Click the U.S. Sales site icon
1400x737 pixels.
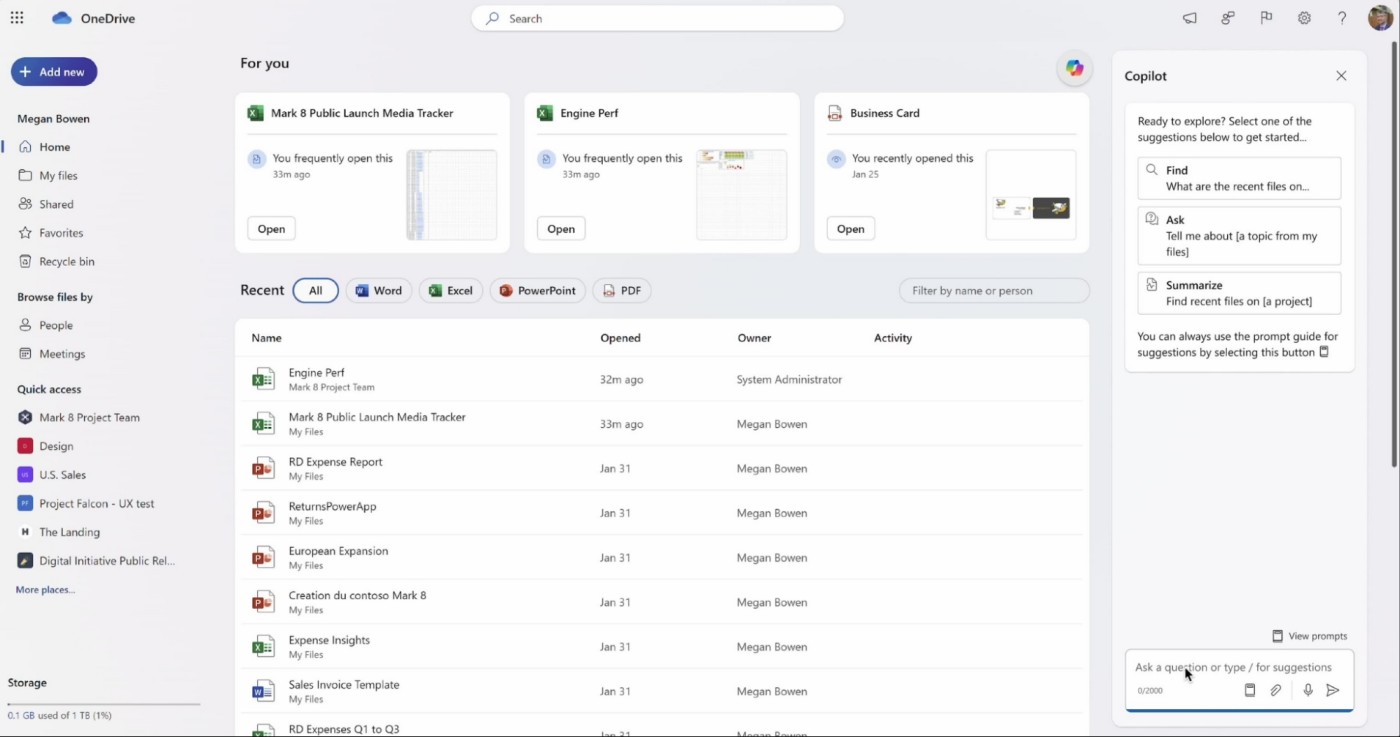coord(25,475)
